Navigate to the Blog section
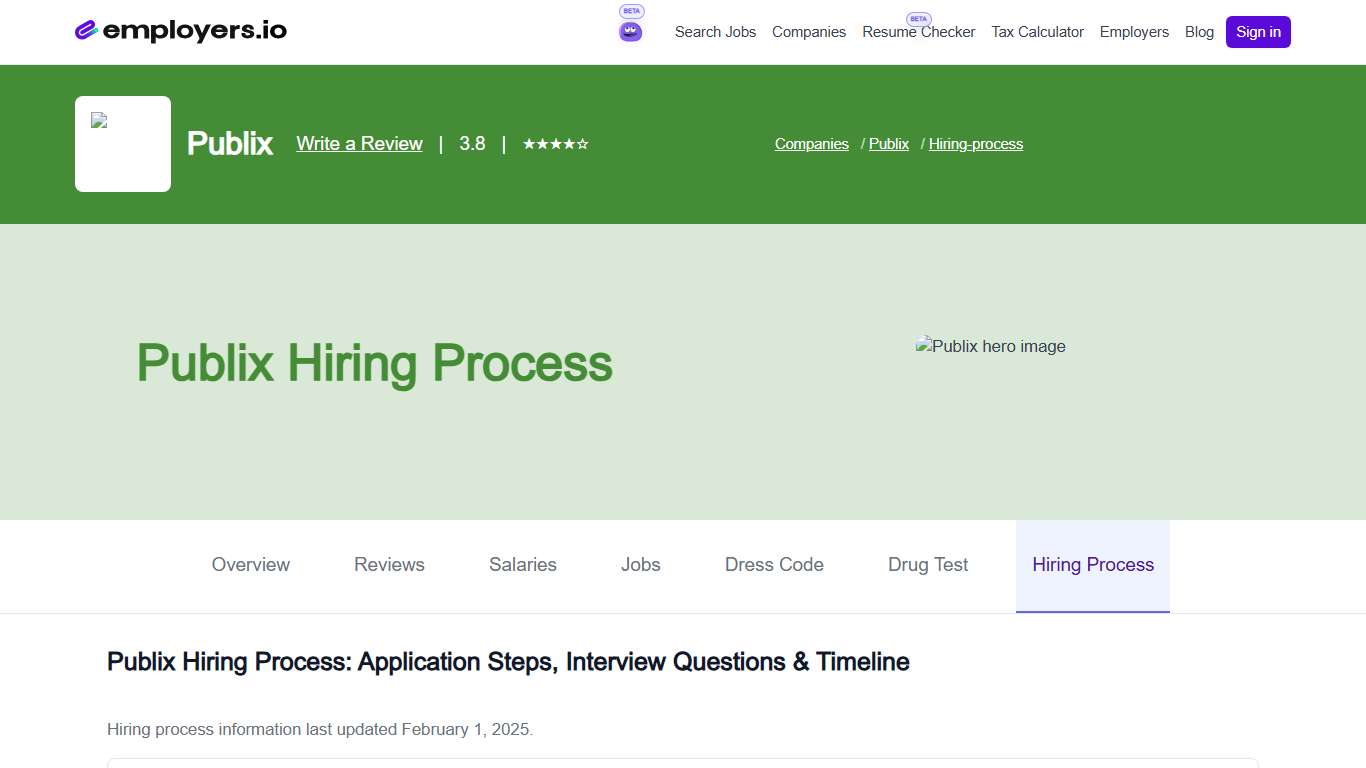The width and height of the screenshot is (1366, 768). (x=1199, y=31)
